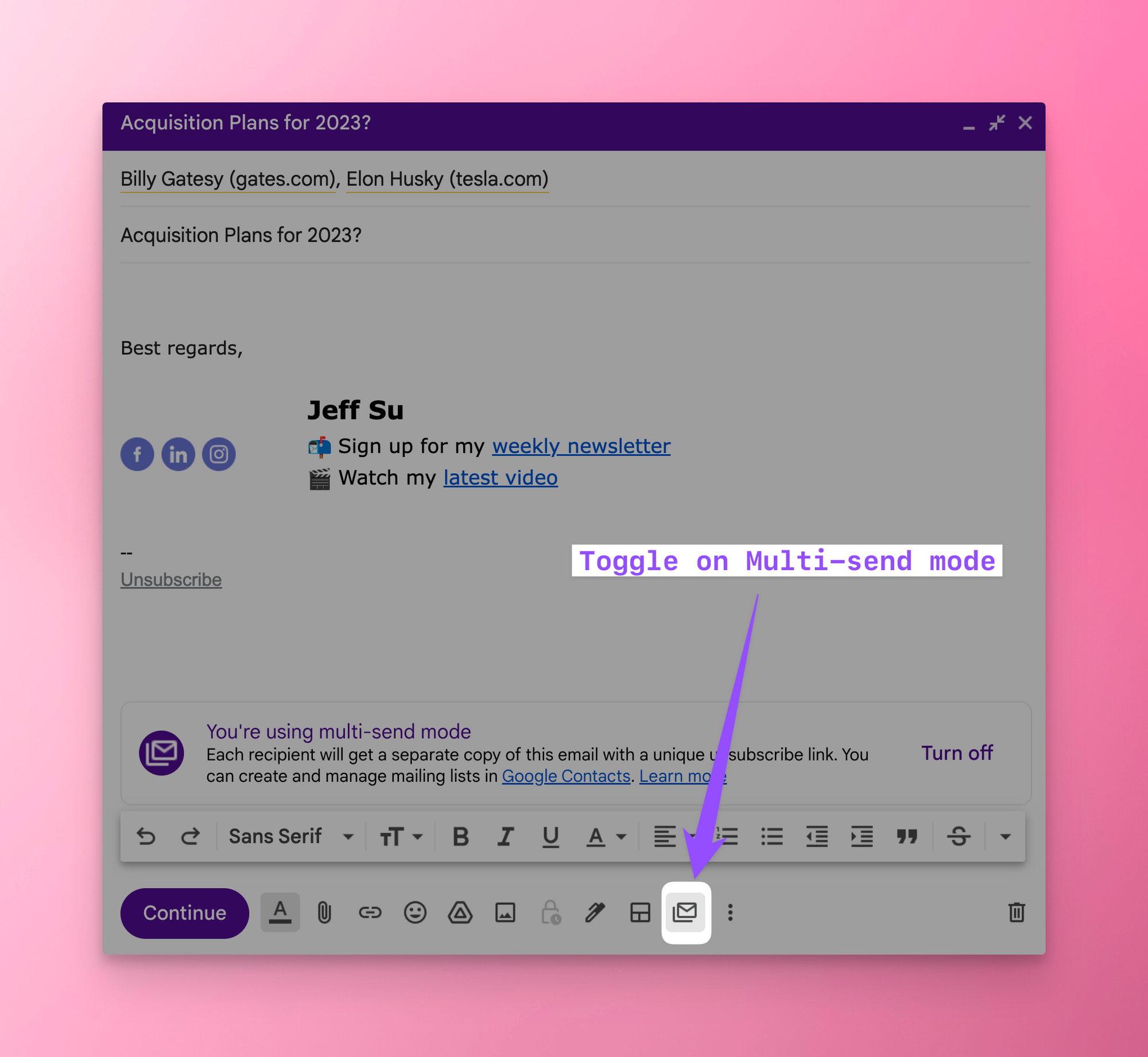
Task: Toggle the multi-send mode icon
Action: click(x=685, y=912)
